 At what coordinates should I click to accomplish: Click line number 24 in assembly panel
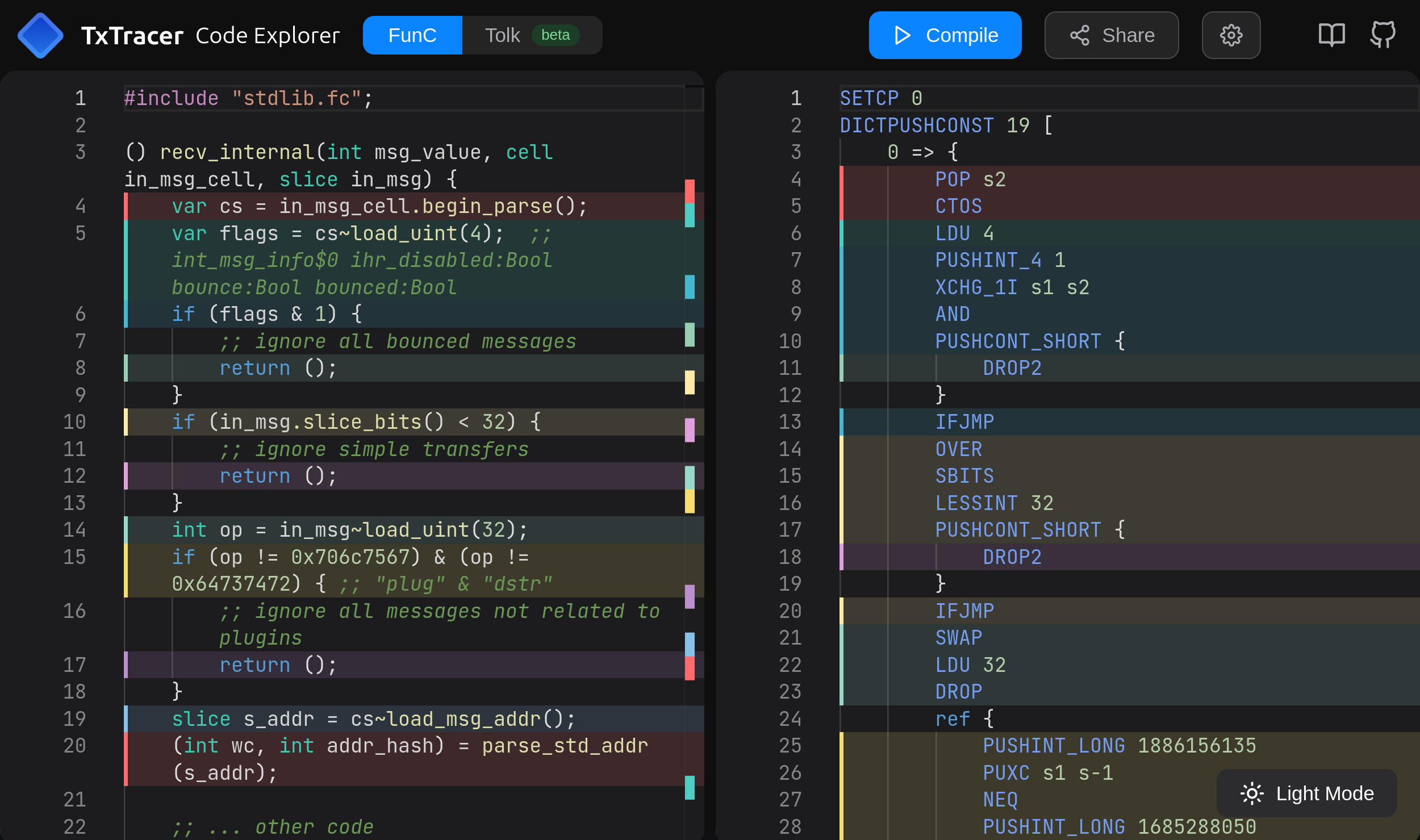click(x=790, y=719)
